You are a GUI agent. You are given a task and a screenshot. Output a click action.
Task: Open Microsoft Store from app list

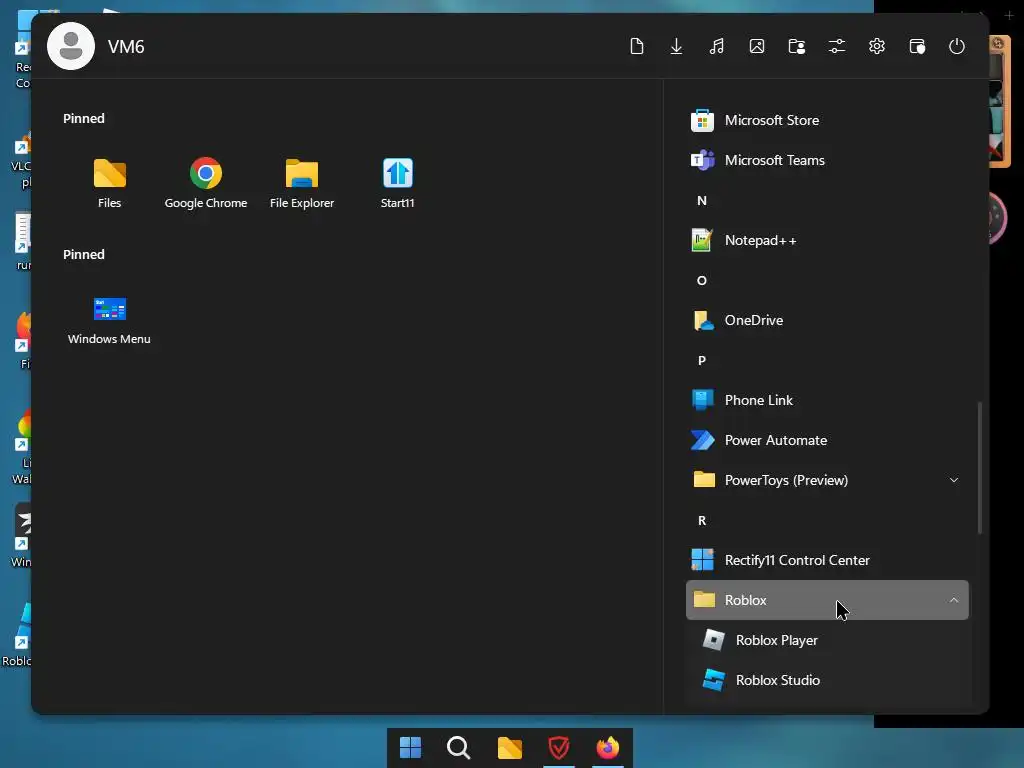coord(827,120)
